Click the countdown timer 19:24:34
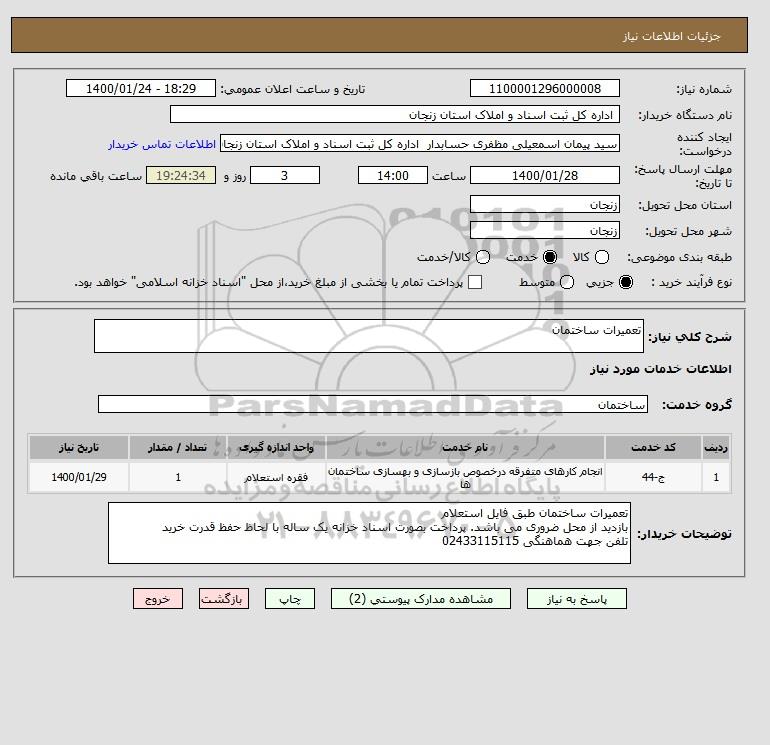Viewport: 770px width, 745px height. pyautogui.click(x=181, y=175)
